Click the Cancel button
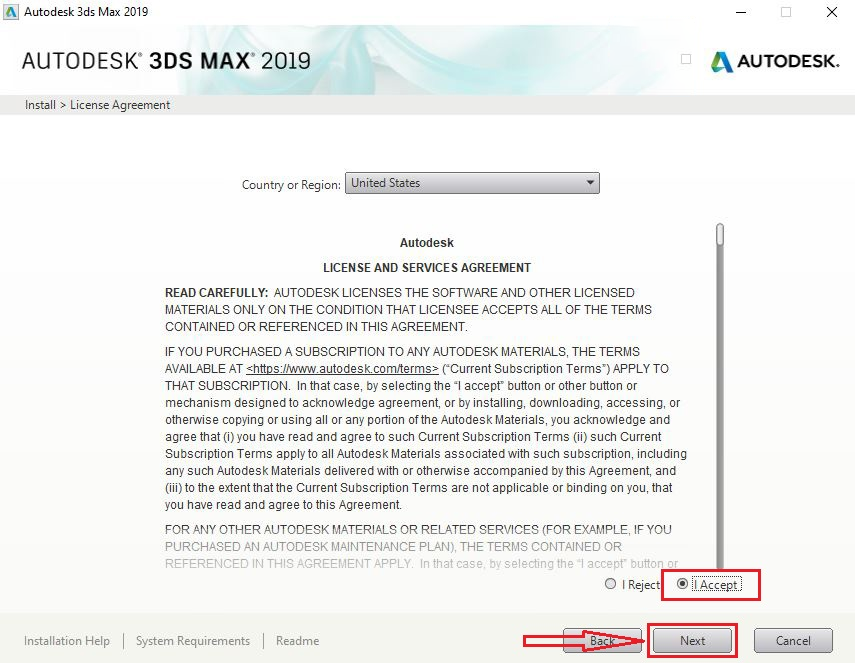 click(x=793, y=641)
